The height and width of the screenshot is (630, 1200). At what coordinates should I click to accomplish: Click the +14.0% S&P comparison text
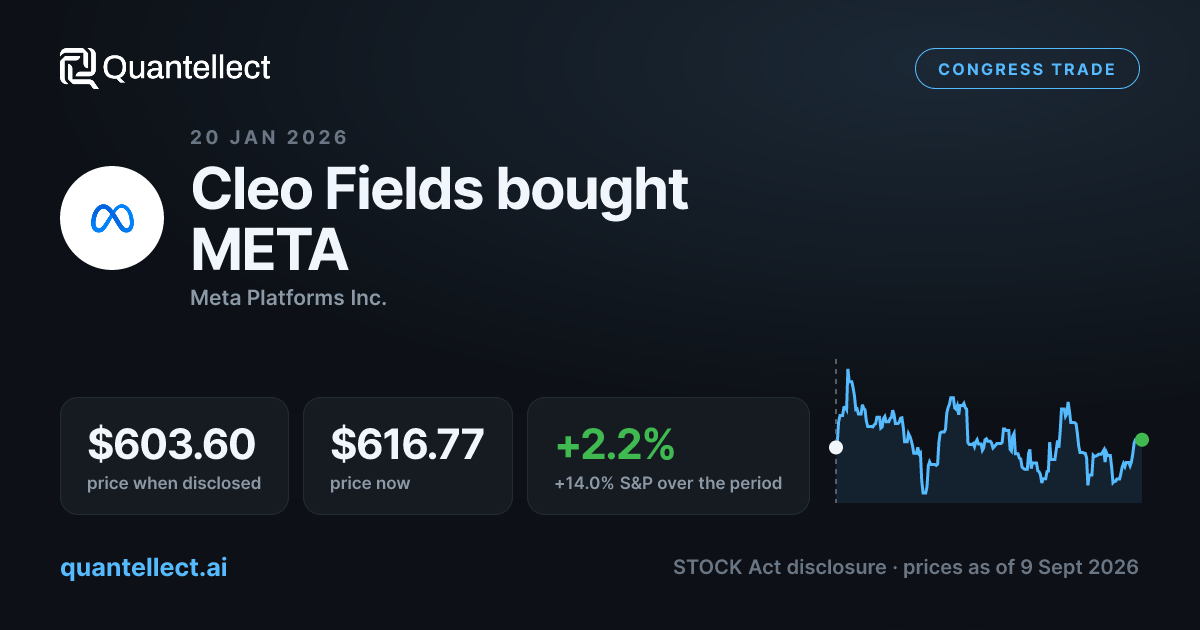pos(668,483)
